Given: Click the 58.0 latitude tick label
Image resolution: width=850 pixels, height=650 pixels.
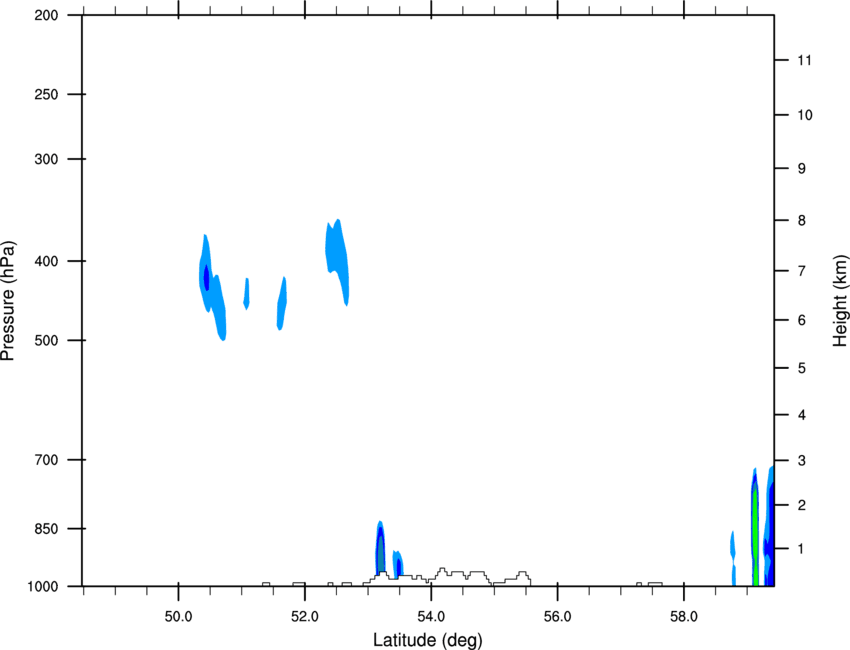Looking at the screenshot, I should pyautogui.click(x=684, y=617).
